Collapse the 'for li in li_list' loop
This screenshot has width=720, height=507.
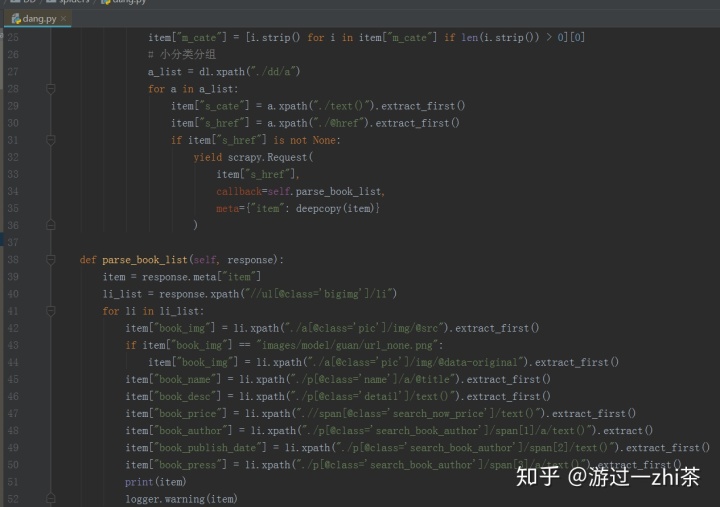coord(51,311)
